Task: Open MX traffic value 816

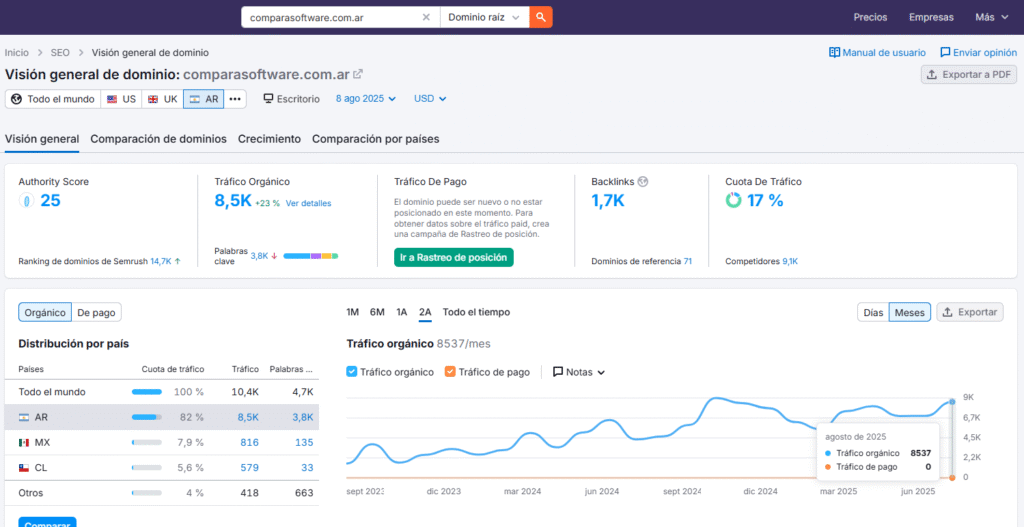Action: click(x=249, y=443)
